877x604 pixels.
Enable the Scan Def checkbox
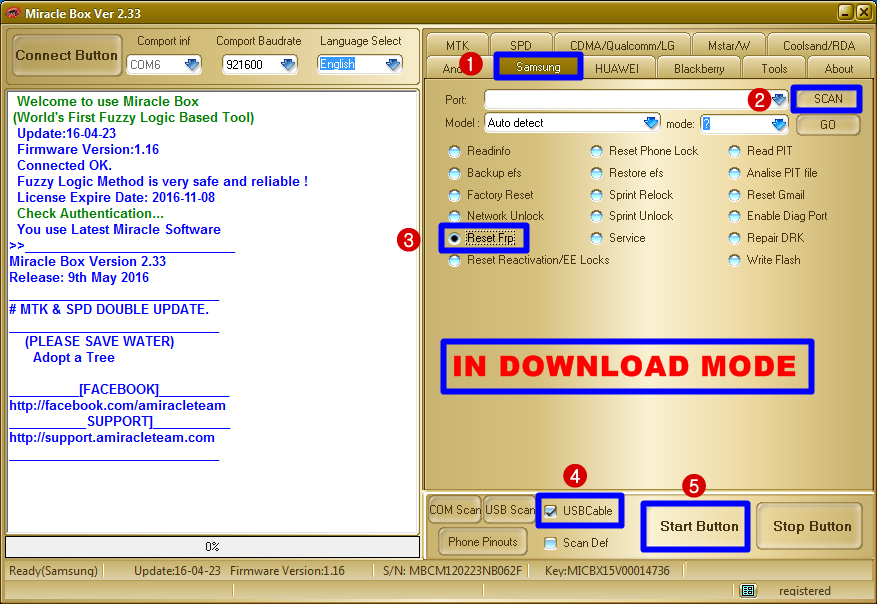tap(551, 543)
